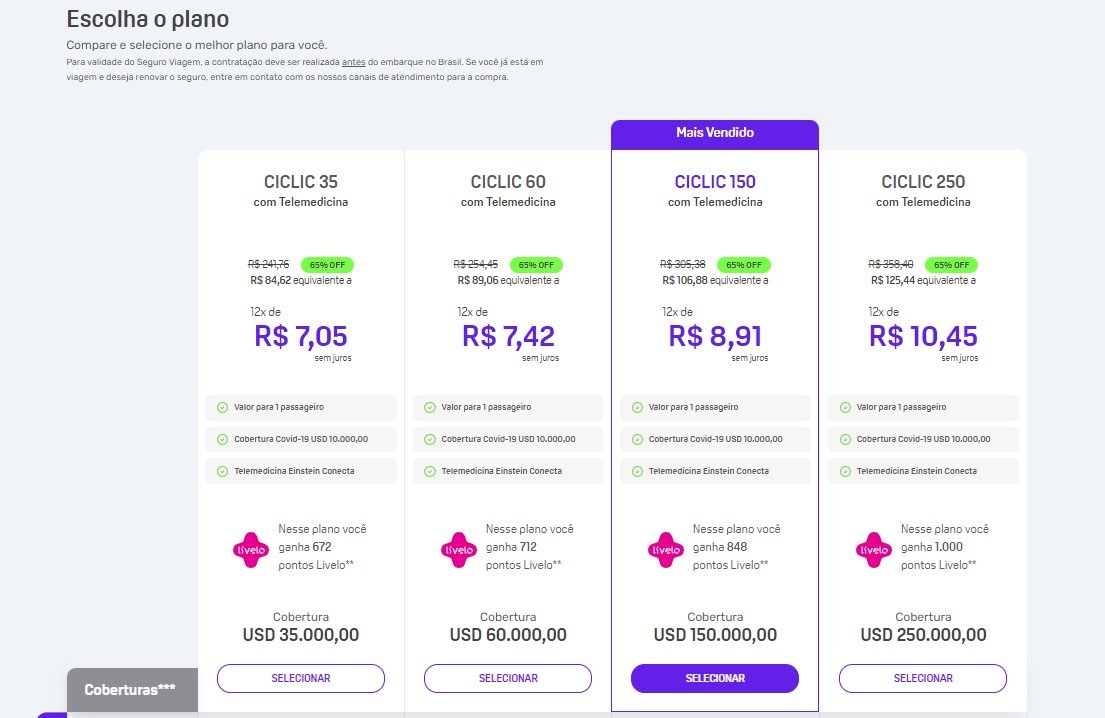Select the CICLIC 250 plan
Image resolution: width=1105 pixels, height=718 pixels.
(923, 678)
